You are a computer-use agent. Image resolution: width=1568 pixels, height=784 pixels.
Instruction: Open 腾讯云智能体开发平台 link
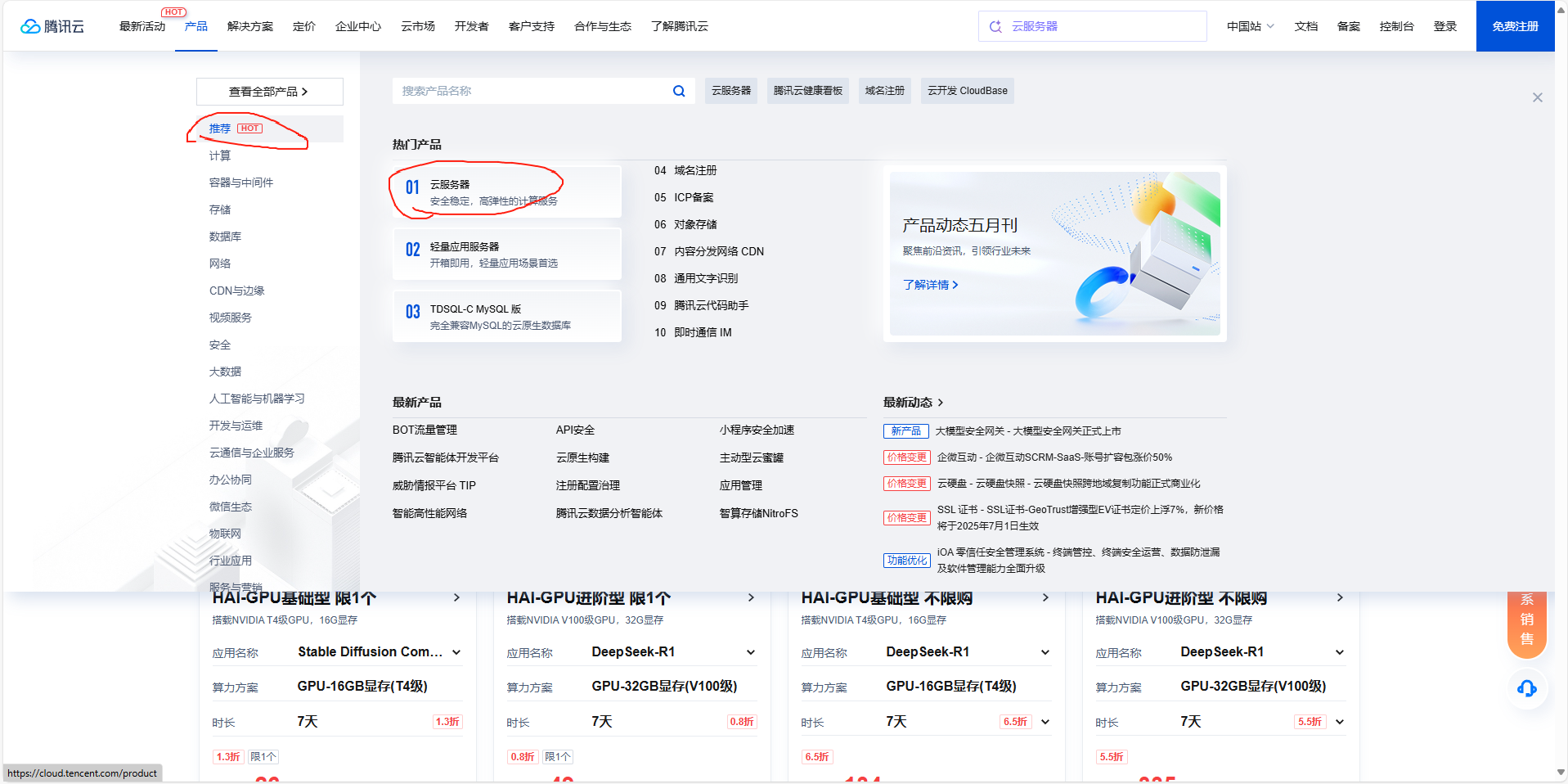(446, 458)
